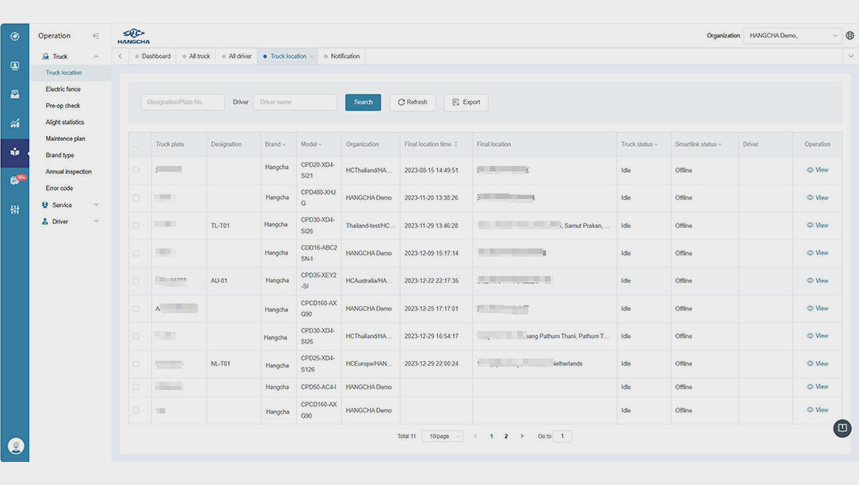Expand the Driver menu group
Viewport: 859px width, 485px height.
tap(96, 221)
